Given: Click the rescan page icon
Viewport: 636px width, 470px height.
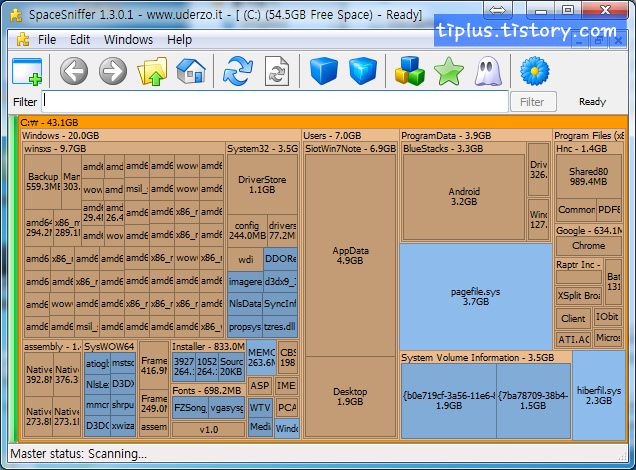Looking at the screenshot, I should (x=277, y=71).
